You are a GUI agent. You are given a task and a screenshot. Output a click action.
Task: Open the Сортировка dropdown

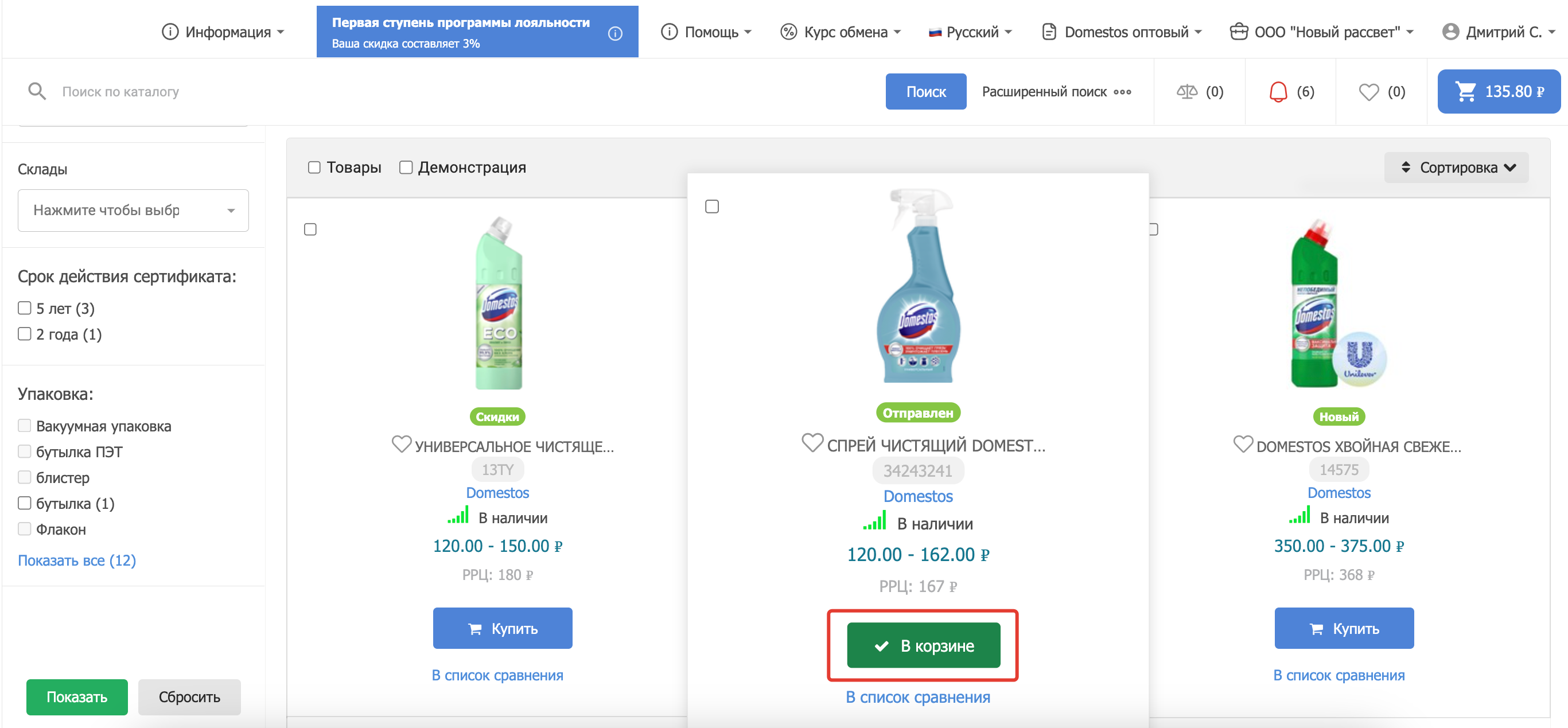point(1456,168)
